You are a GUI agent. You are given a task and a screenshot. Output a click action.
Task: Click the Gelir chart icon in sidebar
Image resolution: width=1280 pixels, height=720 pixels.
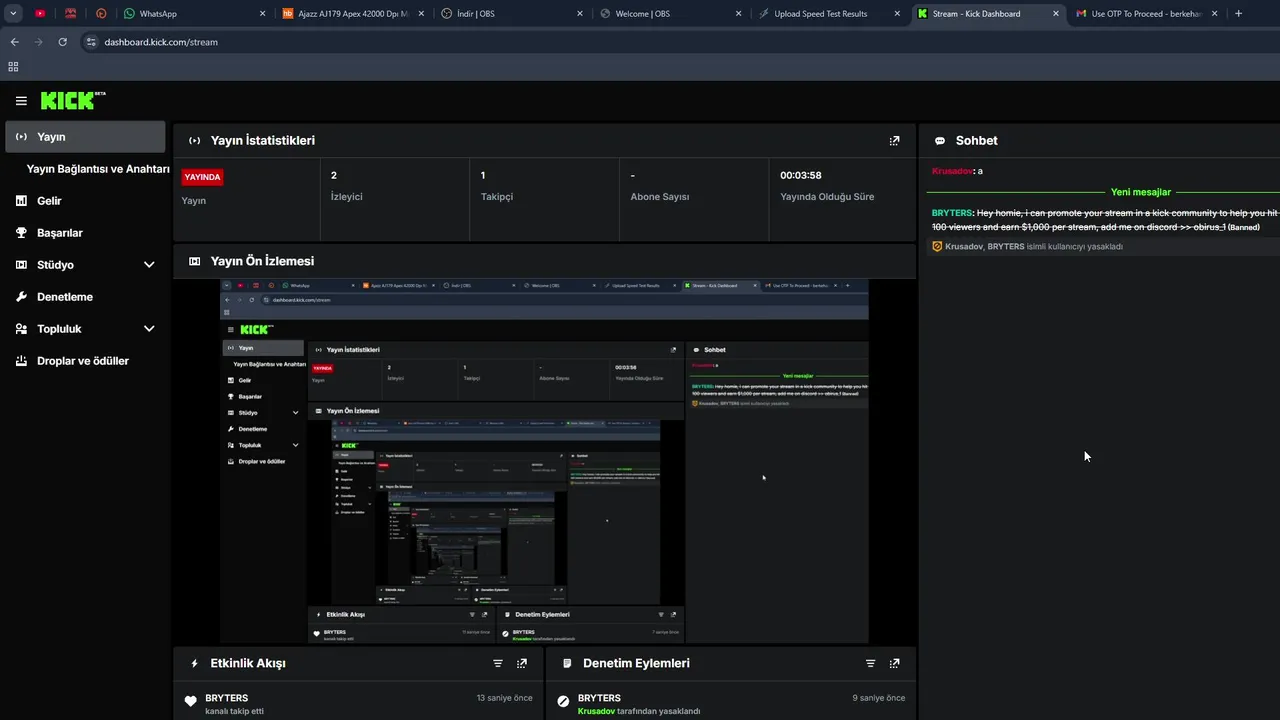(21, 201)
